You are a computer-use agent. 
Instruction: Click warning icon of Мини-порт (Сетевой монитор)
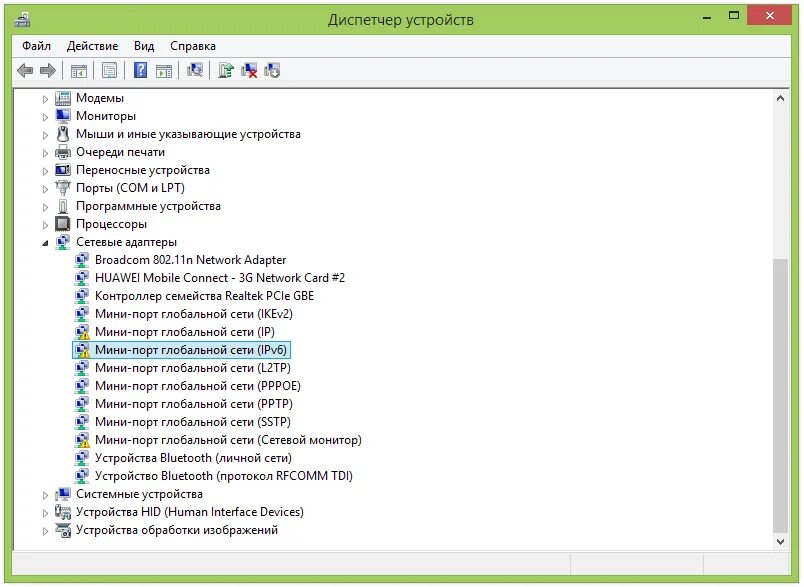click(x=82, y=440)
